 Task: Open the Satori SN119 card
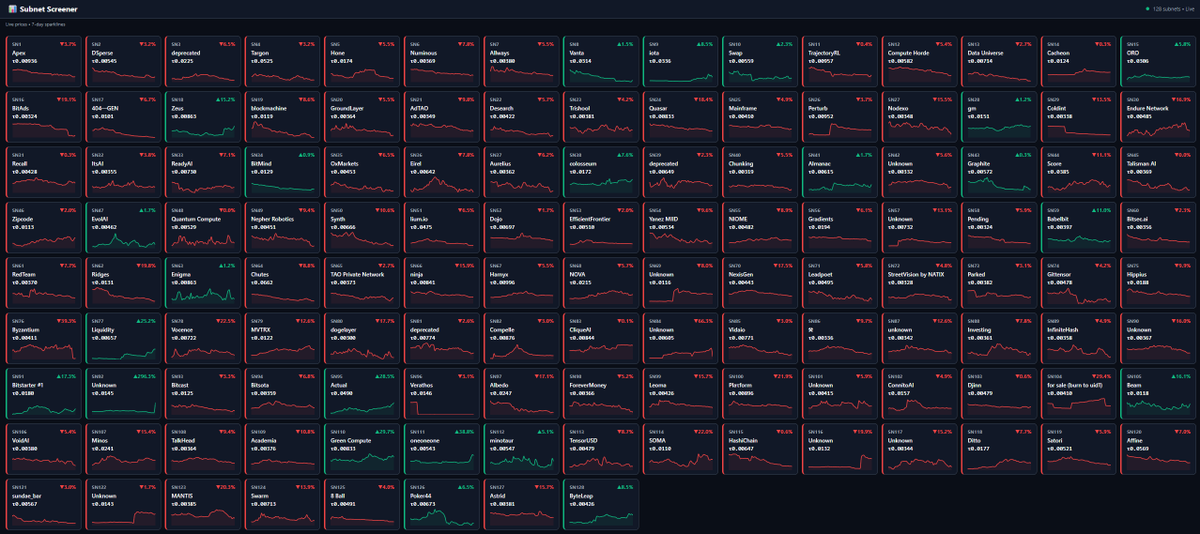(x=1078, y=449)
